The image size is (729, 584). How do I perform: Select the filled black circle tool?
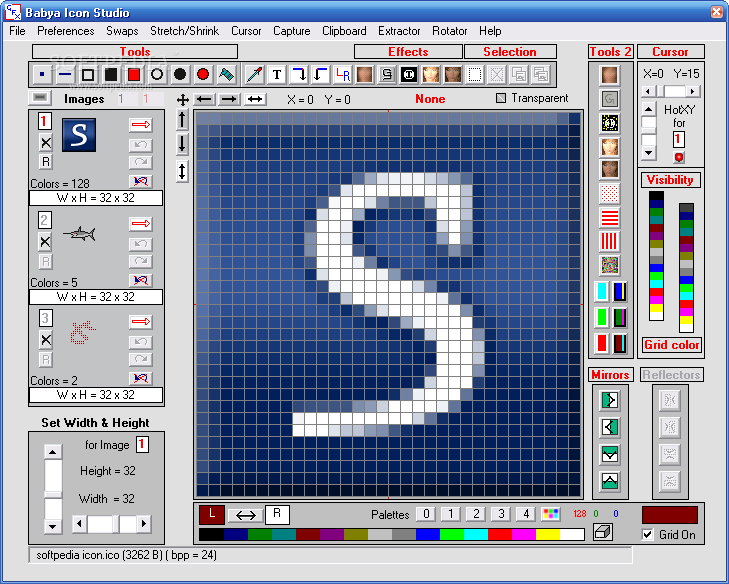[180, 74]
